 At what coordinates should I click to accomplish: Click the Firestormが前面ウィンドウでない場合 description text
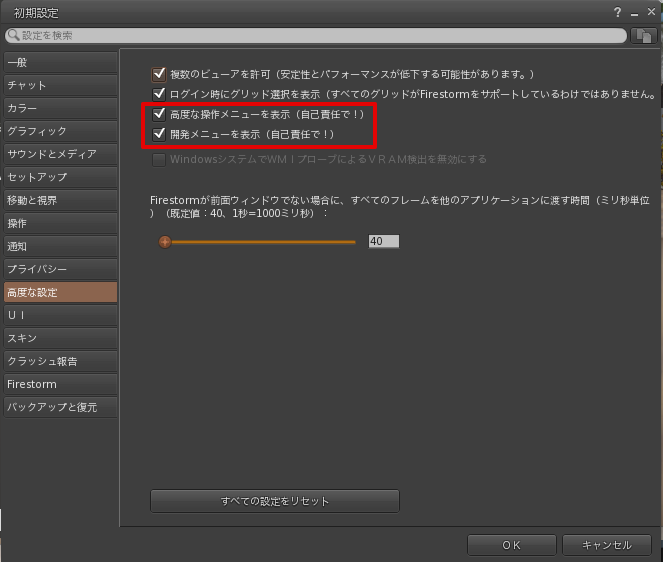[x=400, y=206]
